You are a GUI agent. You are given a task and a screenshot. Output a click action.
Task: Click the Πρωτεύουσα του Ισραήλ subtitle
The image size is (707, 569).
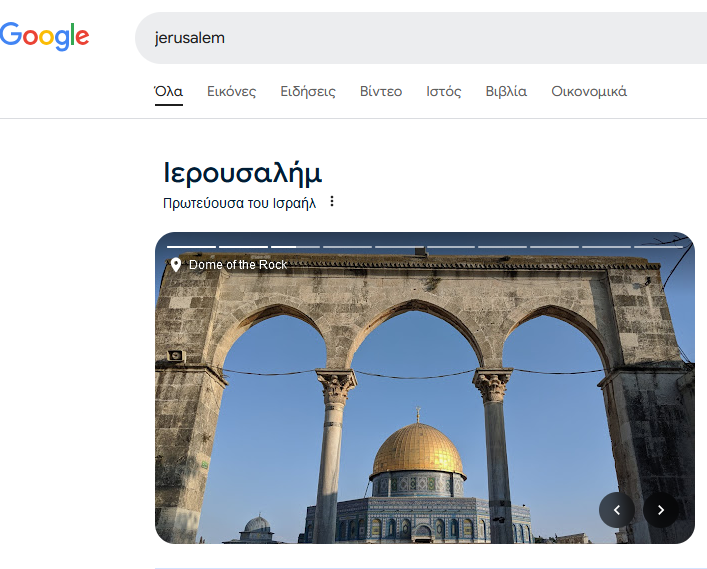(239, 203)
